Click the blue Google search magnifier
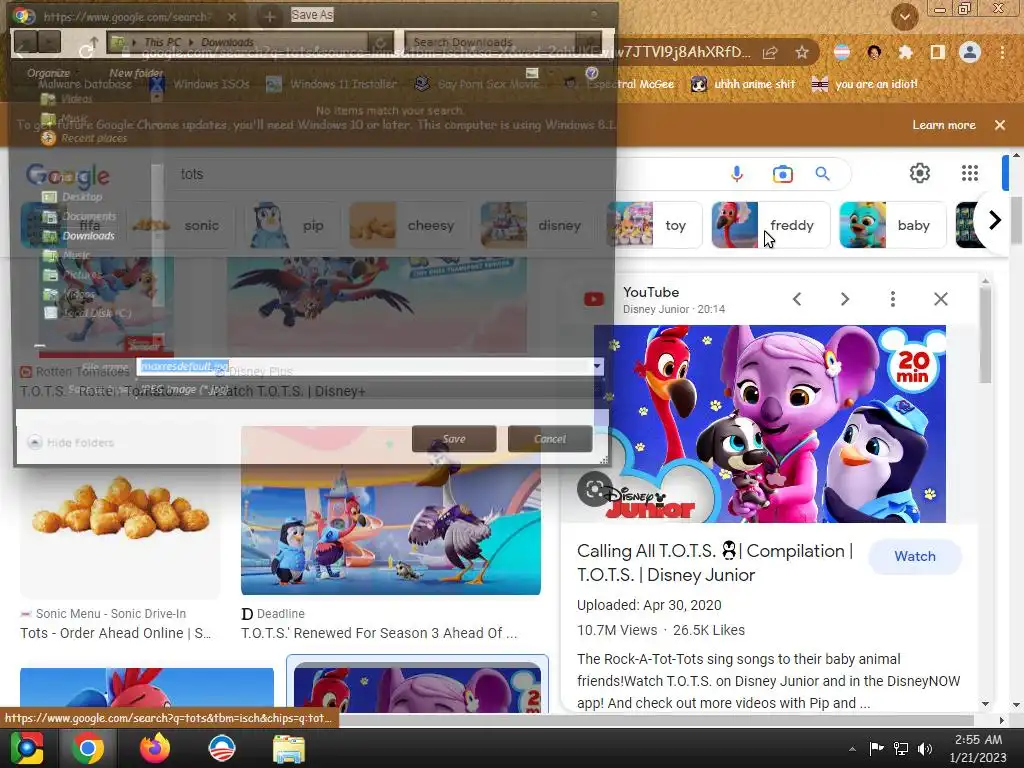 (x=822, y=174)
